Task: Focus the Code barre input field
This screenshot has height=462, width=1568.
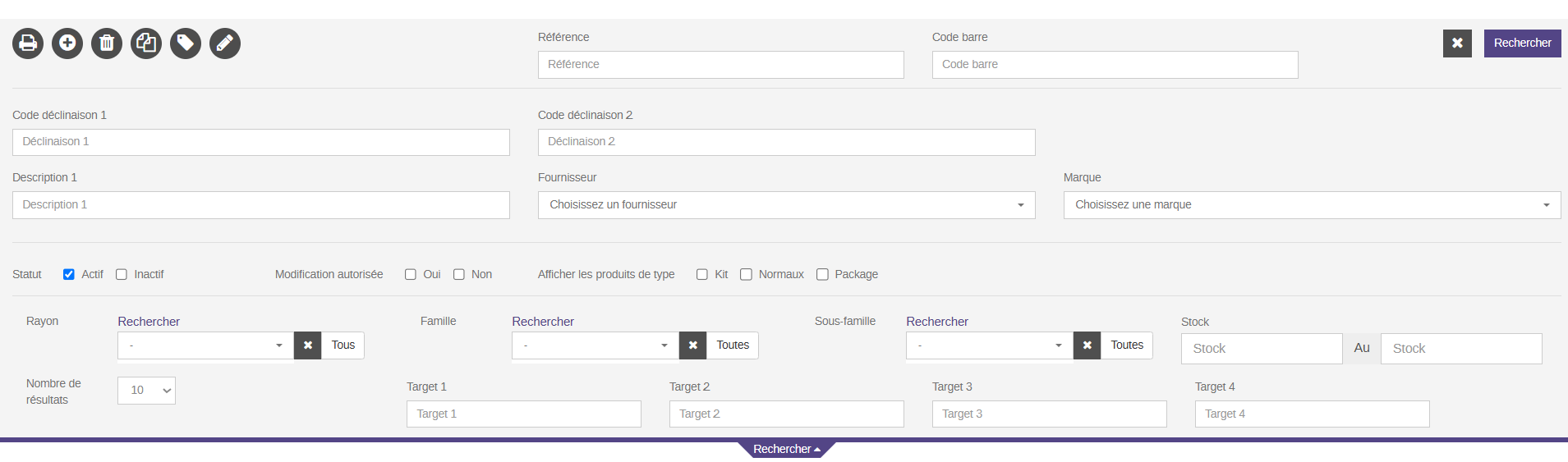Action: click(x=1115, y=65)
